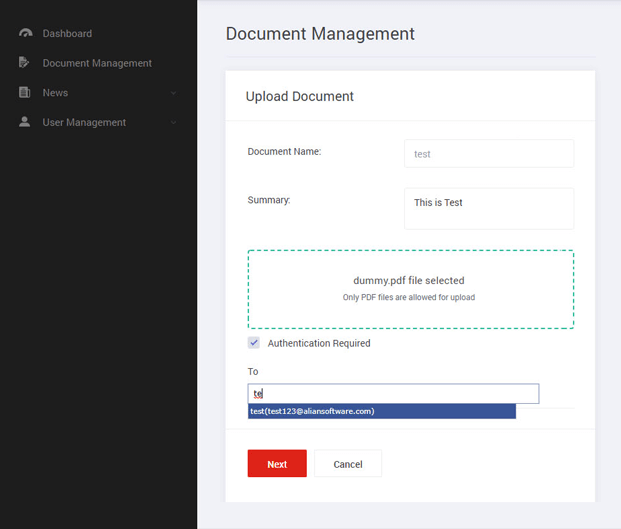This screenshot has height=529, width=621.
Task: Click the User Management person icon
Action: 25,122
